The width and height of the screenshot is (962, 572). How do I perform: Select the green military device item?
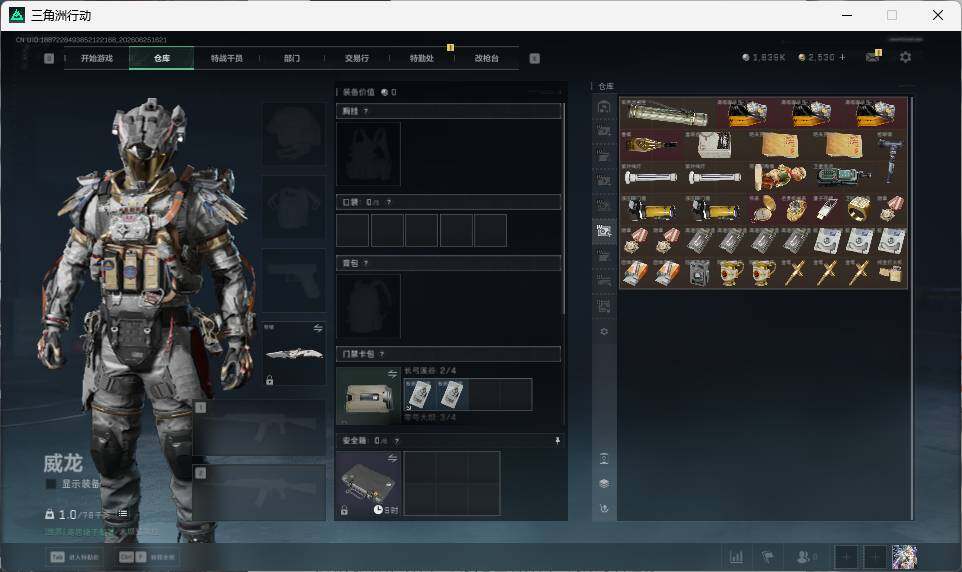pyautogui.click(x=844, y=177)
